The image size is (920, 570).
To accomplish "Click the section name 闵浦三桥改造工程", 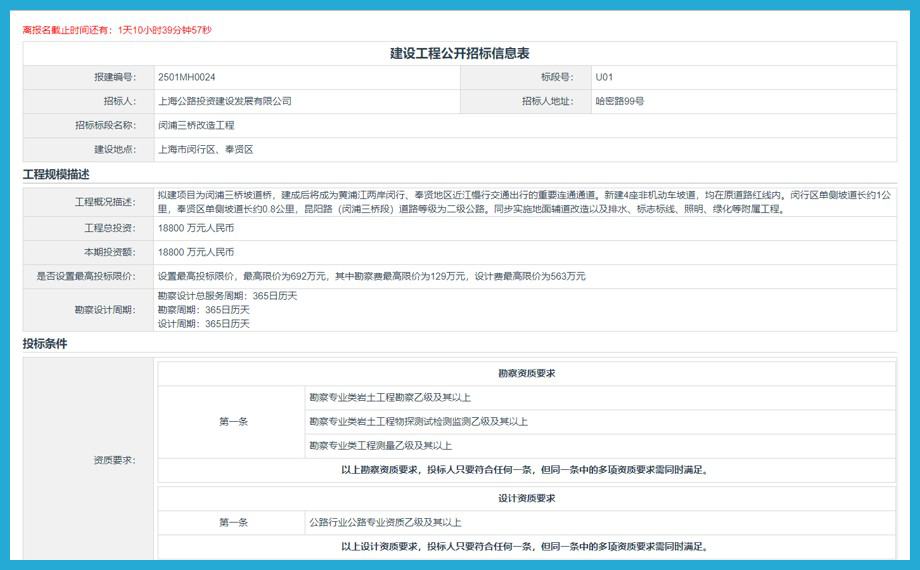I will click(x=196, y=126).
